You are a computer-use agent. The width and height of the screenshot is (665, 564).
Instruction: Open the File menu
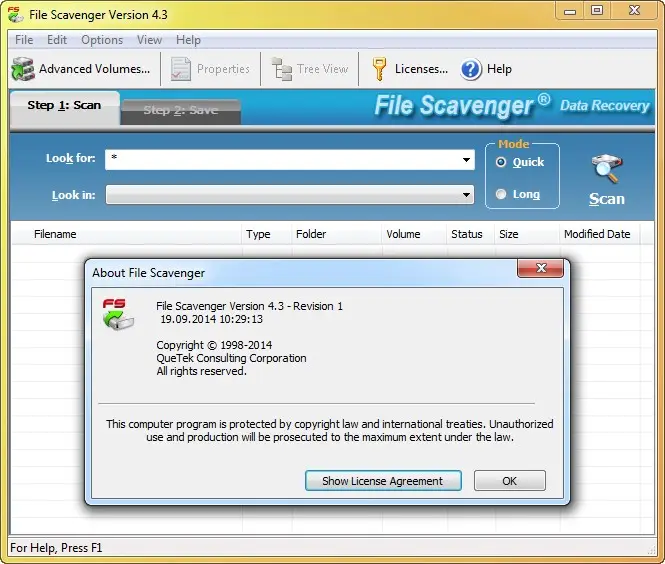[x=24, y=40]
